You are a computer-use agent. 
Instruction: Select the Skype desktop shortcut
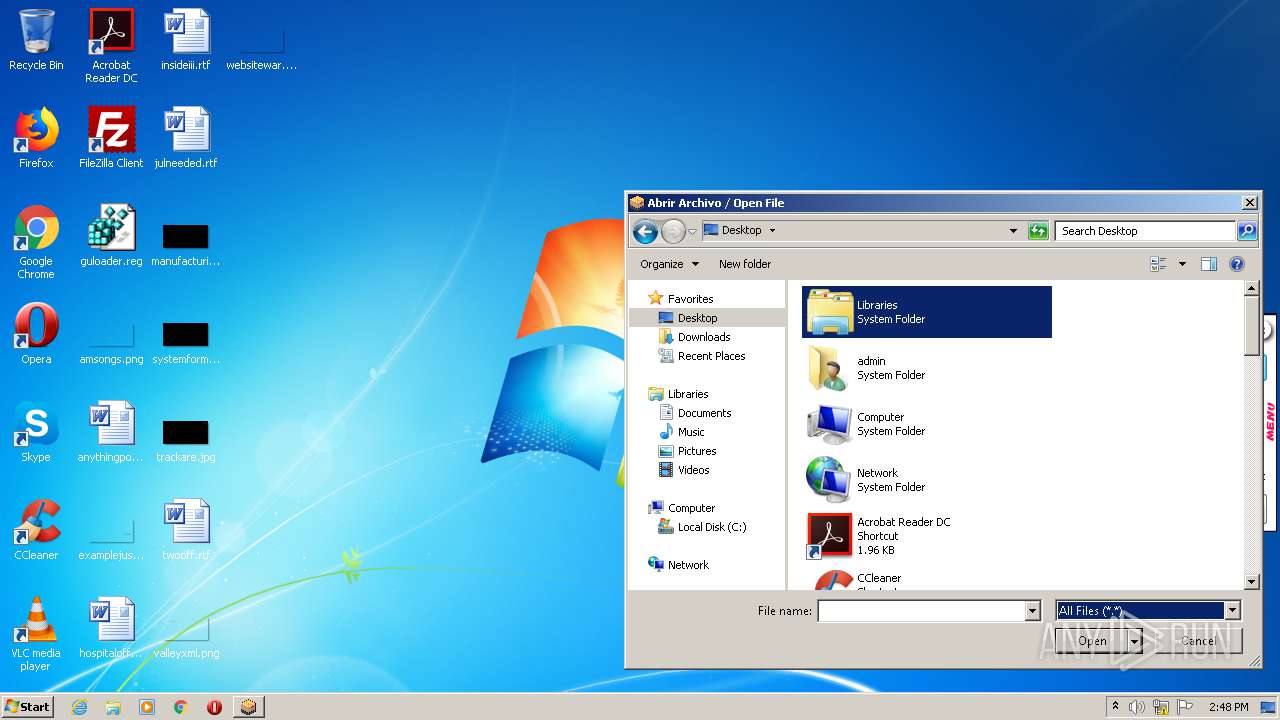click(36, 432)
